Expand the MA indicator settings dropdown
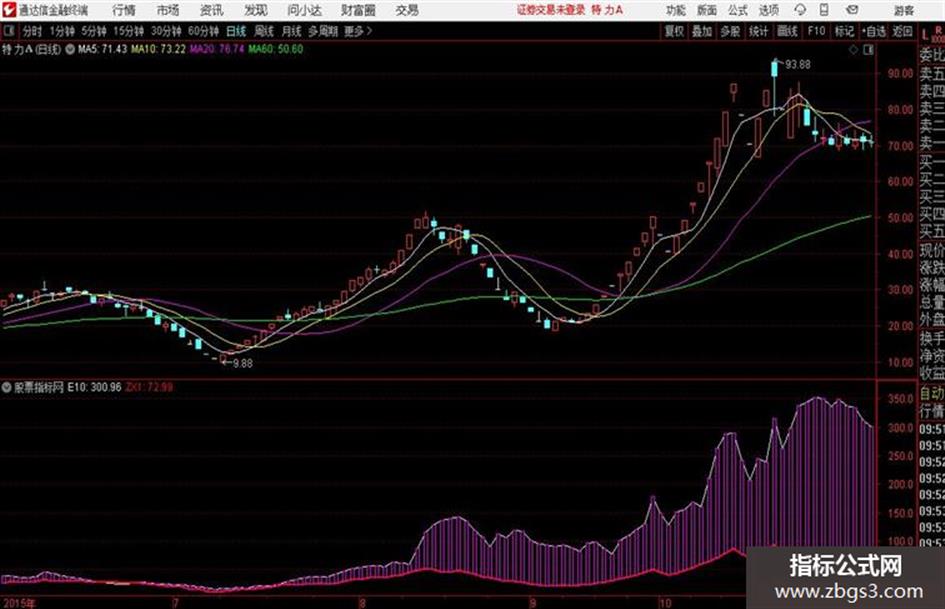The image size is (945, 609). click(70, 49)
